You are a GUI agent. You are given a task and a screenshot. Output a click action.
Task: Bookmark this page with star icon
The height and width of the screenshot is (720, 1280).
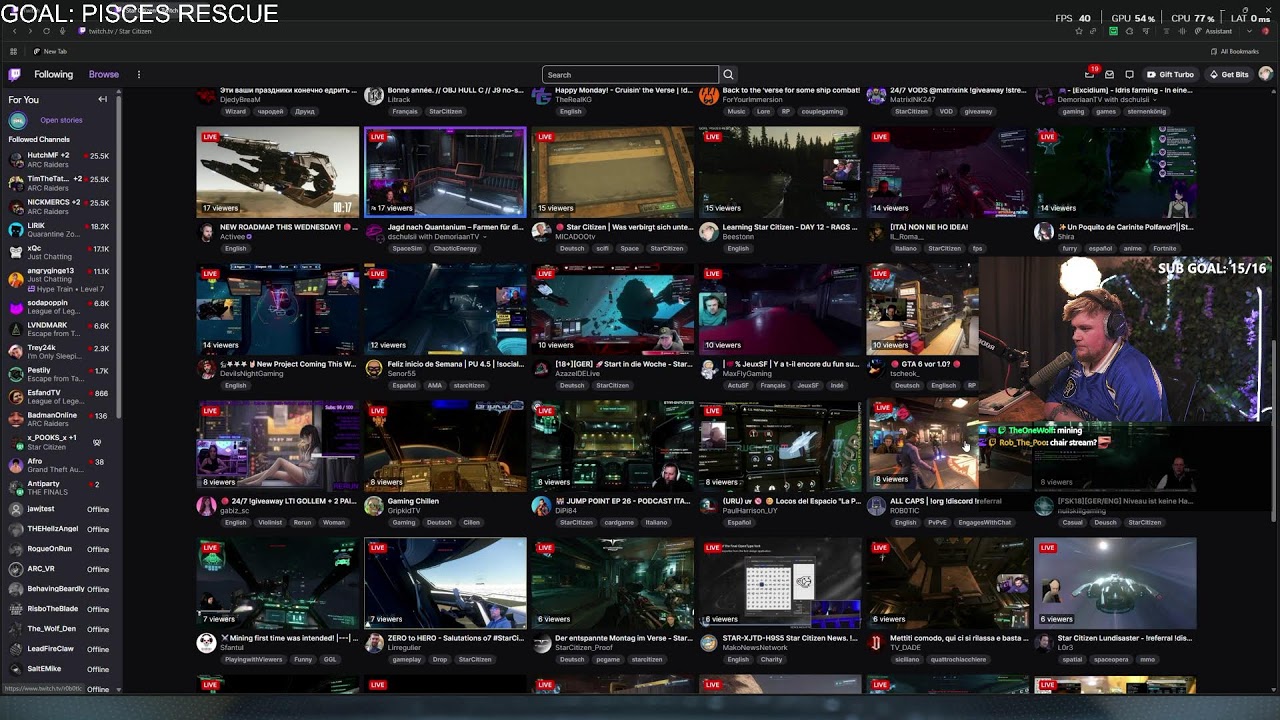click(1078, 31)
